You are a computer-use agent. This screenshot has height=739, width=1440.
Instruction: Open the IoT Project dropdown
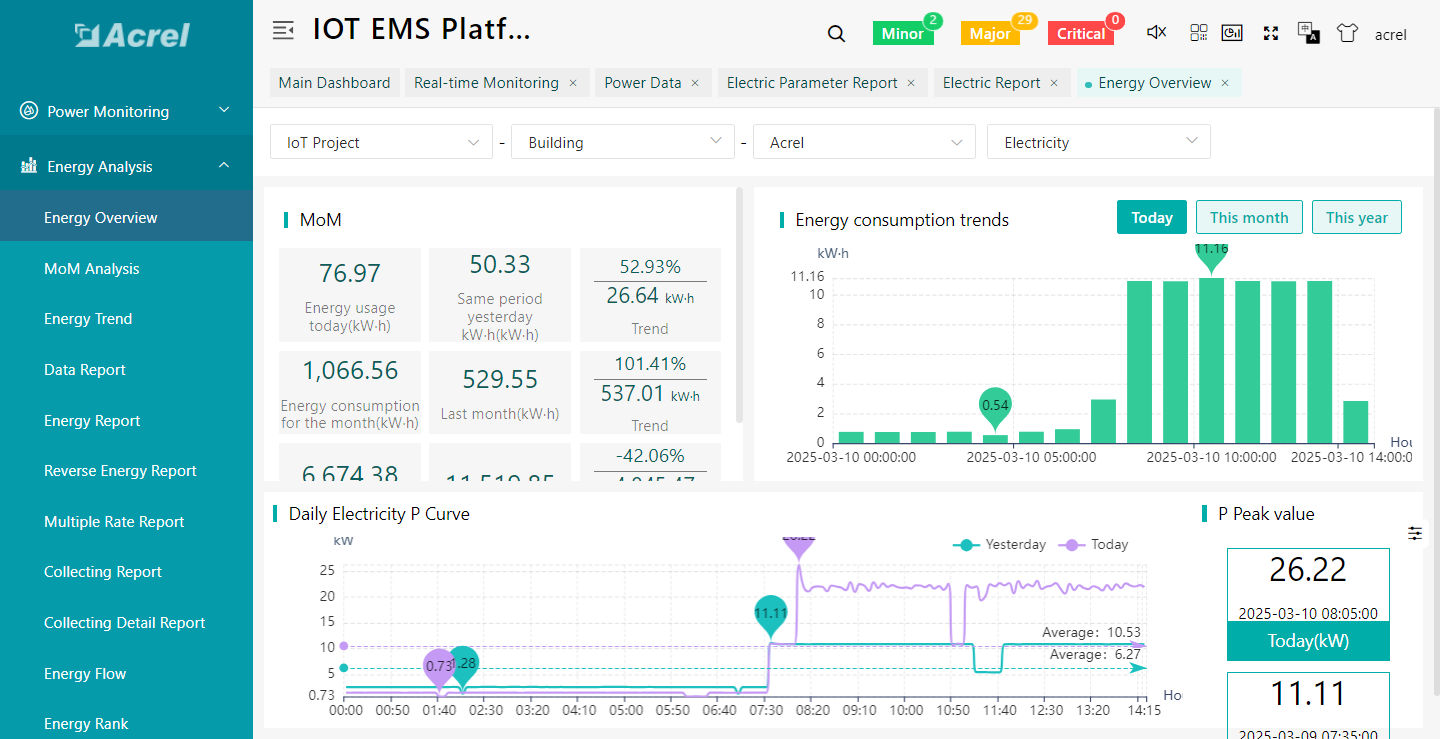point(381,142)
